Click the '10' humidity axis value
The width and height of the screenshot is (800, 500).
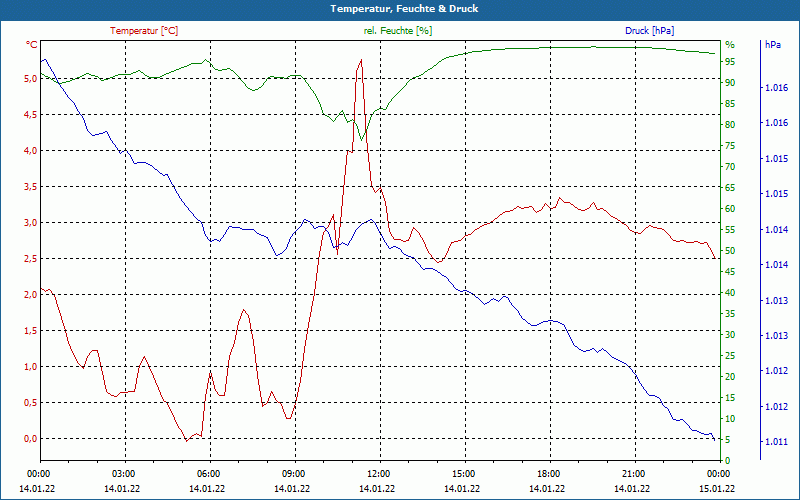click(730, 419)
